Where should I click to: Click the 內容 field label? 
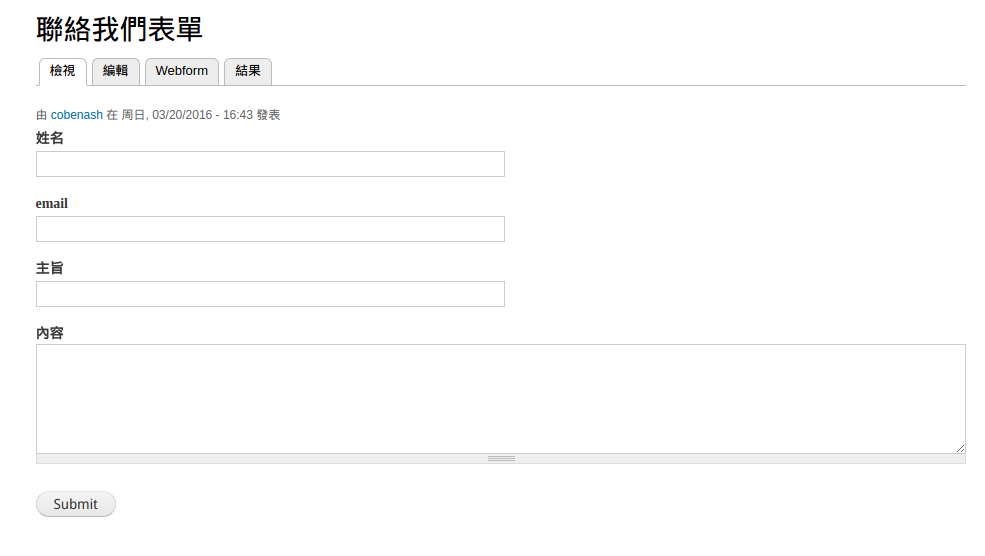pyautogui.click(x=50, y=333)
